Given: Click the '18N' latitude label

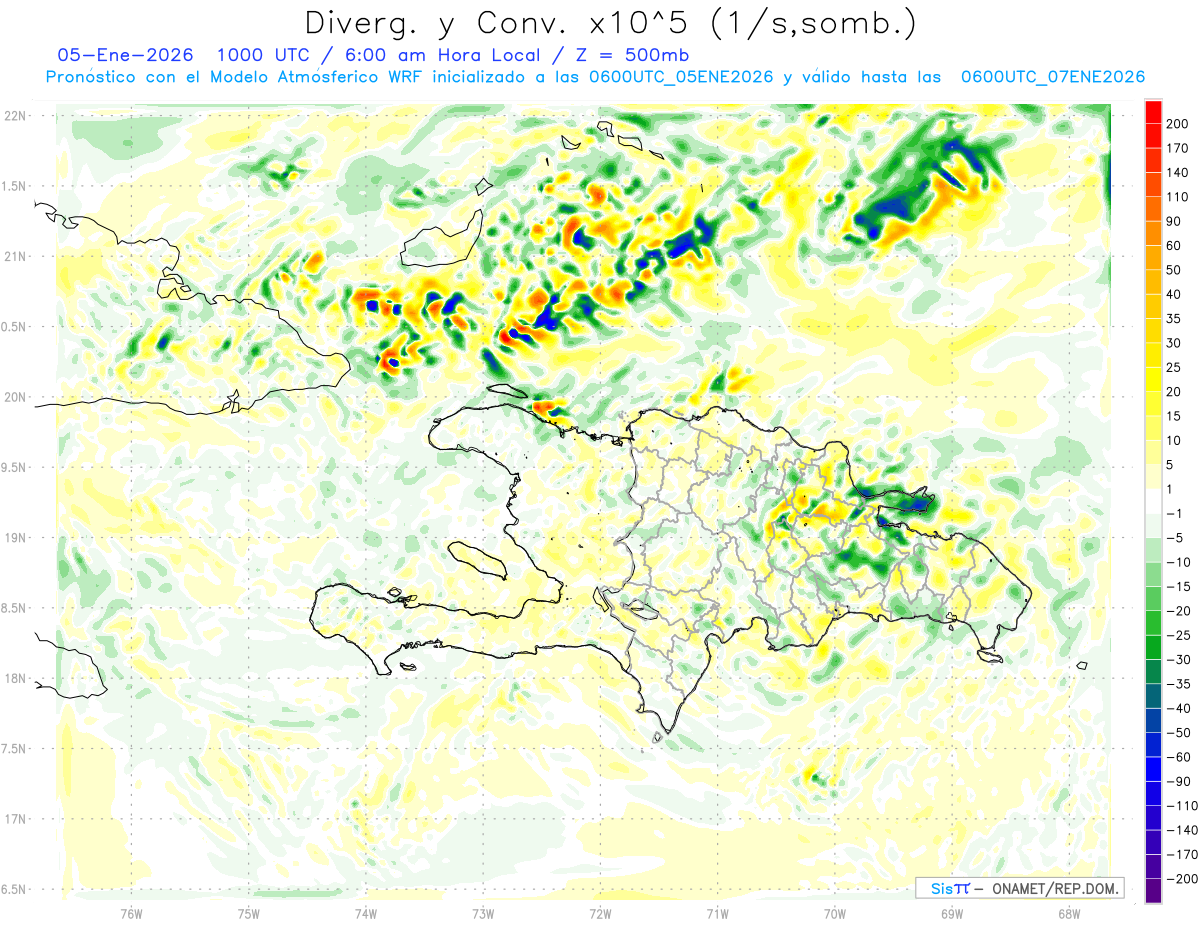Looking at the screenshot, I should [15, 678].
